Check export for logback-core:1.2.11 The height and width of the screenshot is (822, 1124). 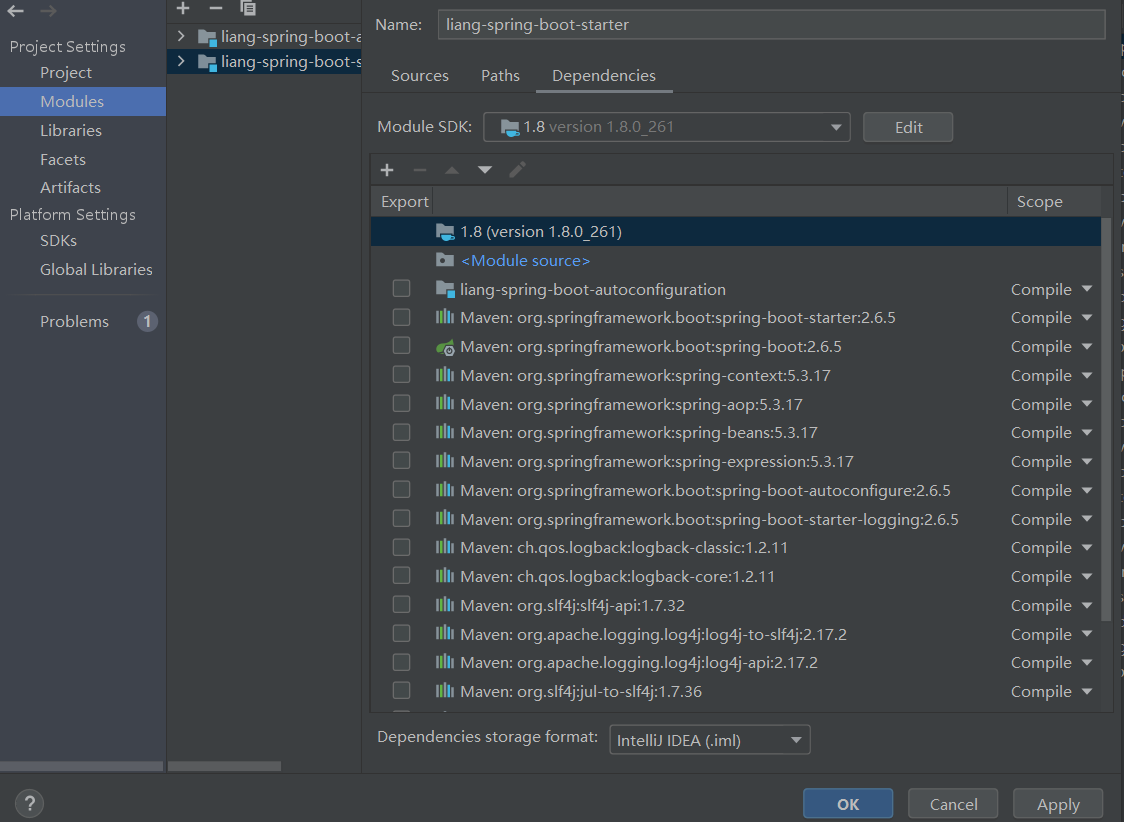[401, 575]
